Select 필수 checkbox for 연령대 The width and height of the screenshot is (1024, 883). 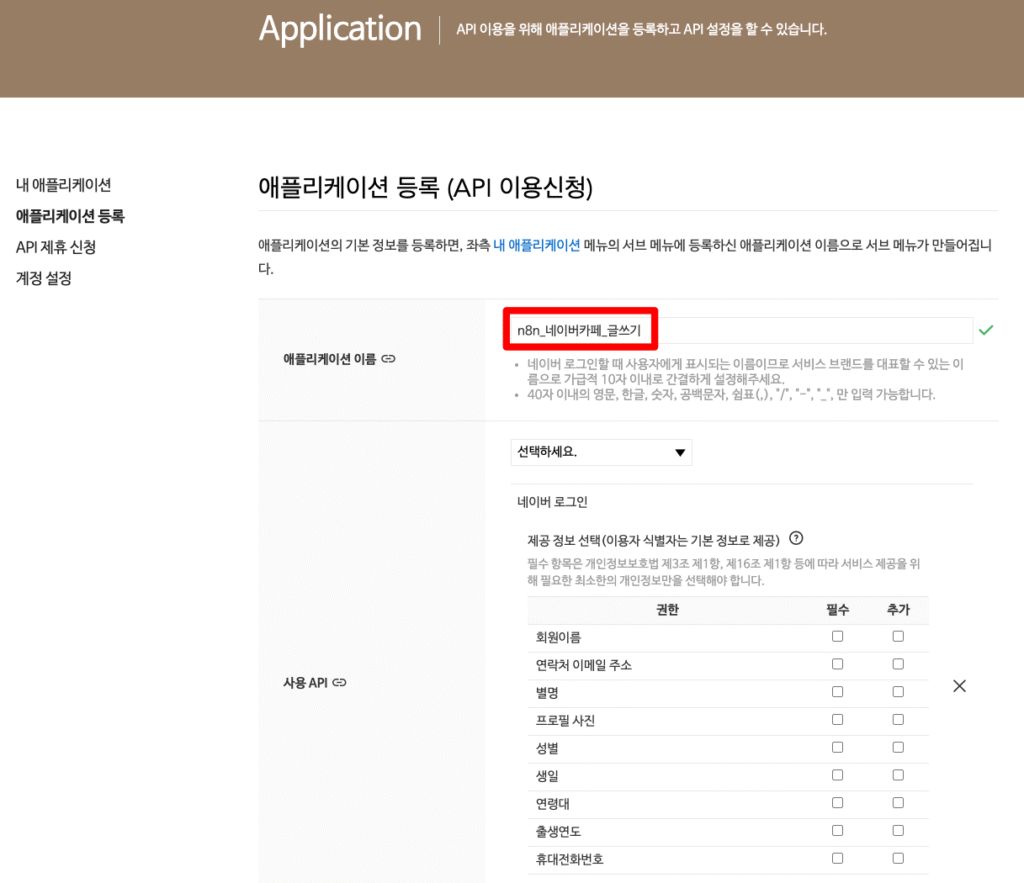click(837, 803)
